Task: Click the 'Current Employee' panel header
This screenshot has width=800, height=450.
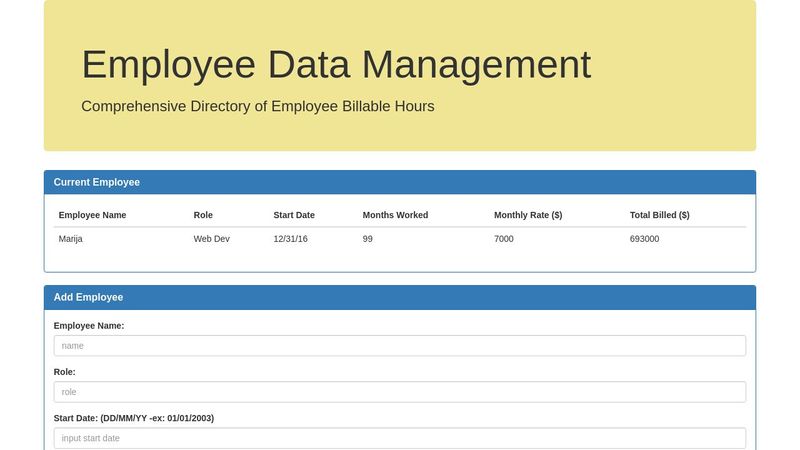Action: [399, 182]
